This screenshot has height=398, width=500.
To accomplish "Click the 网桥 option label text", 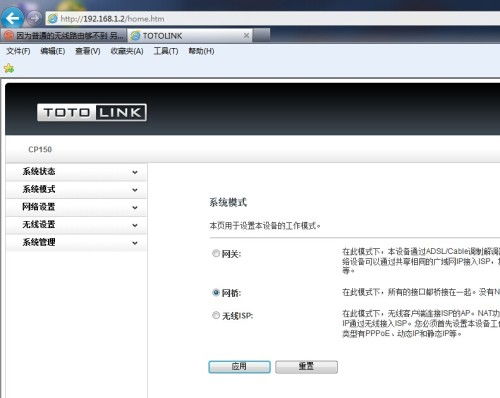I will tap(231, 293).
